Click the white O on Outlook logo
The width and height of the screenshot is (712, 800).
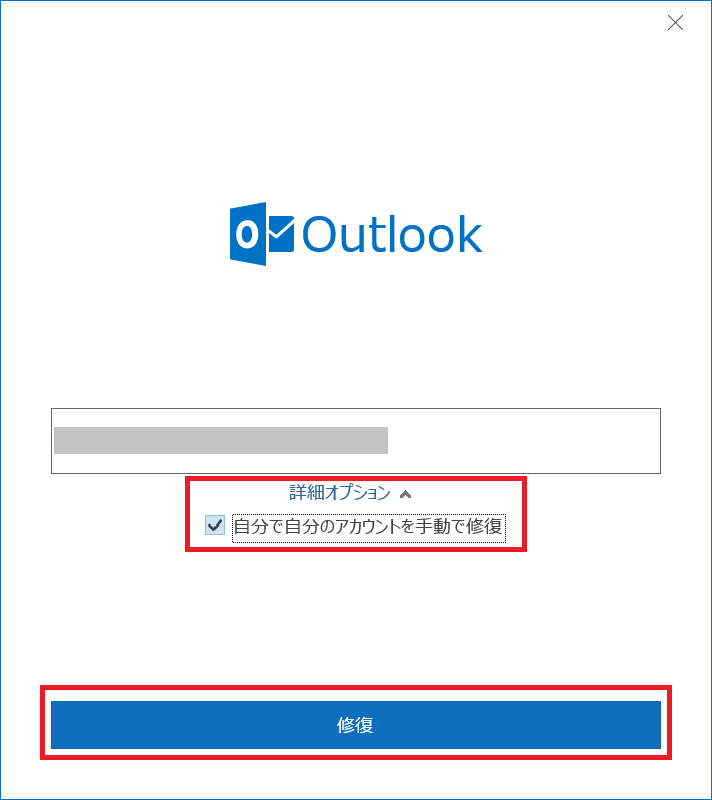[247, 234]
